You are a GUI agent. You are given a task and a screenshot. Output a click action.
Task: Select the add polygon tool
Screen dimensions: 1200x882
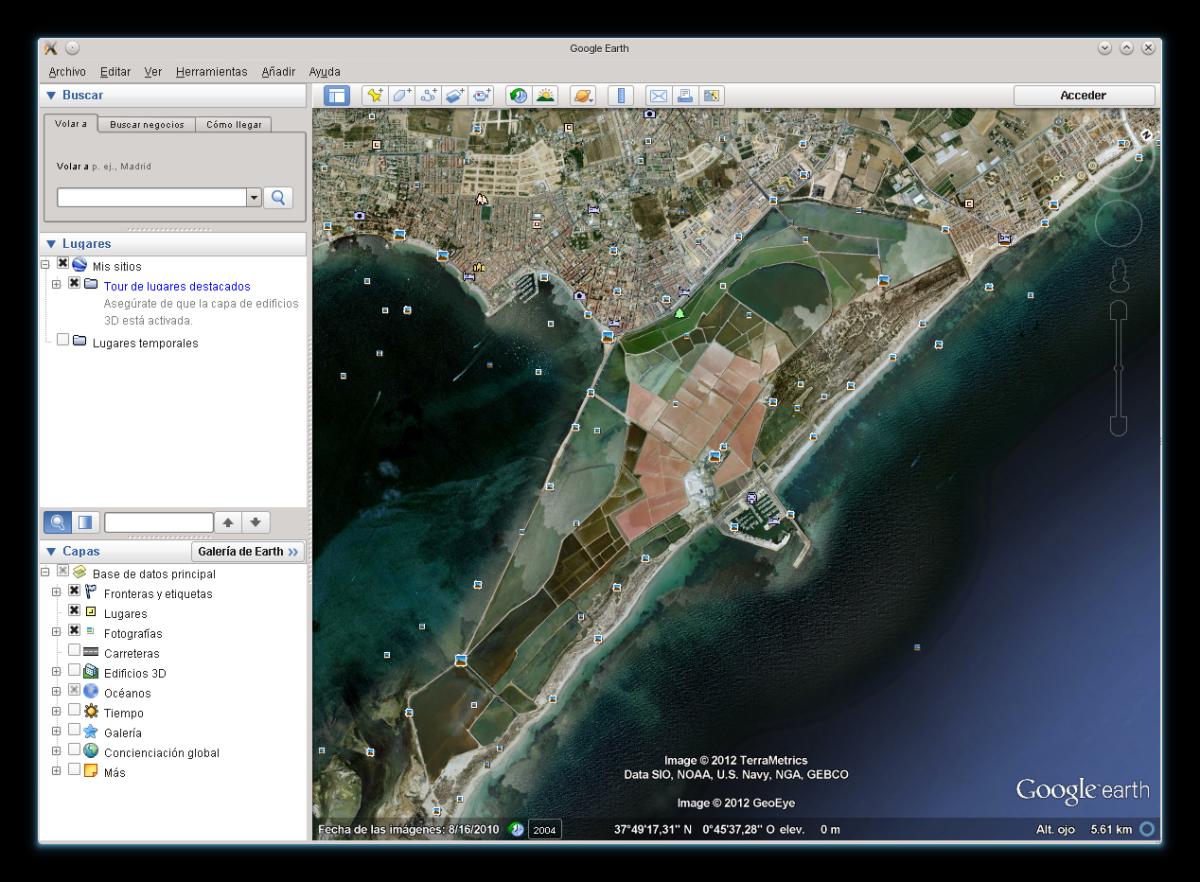click(x=402, y=96)
